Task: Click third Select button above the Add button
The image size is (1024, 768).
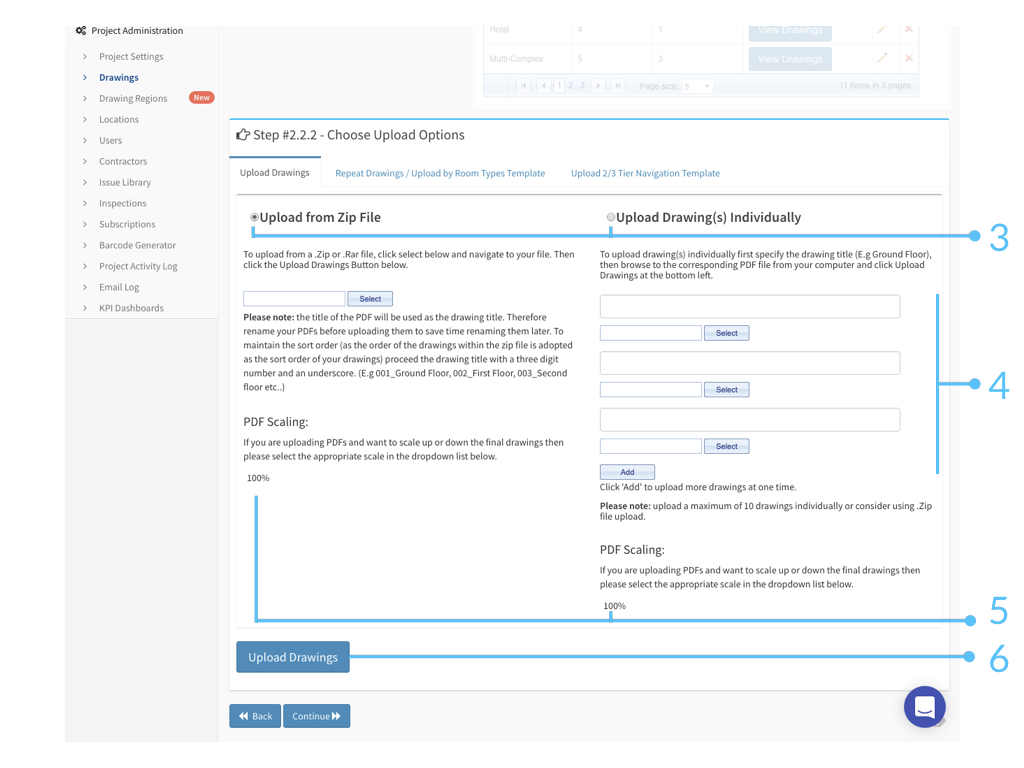Action: (726, 446)
